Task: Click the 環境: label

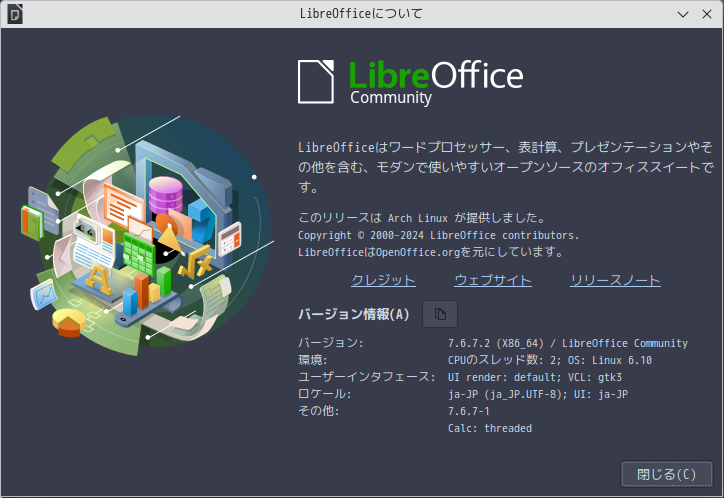Action: point(313,360)
